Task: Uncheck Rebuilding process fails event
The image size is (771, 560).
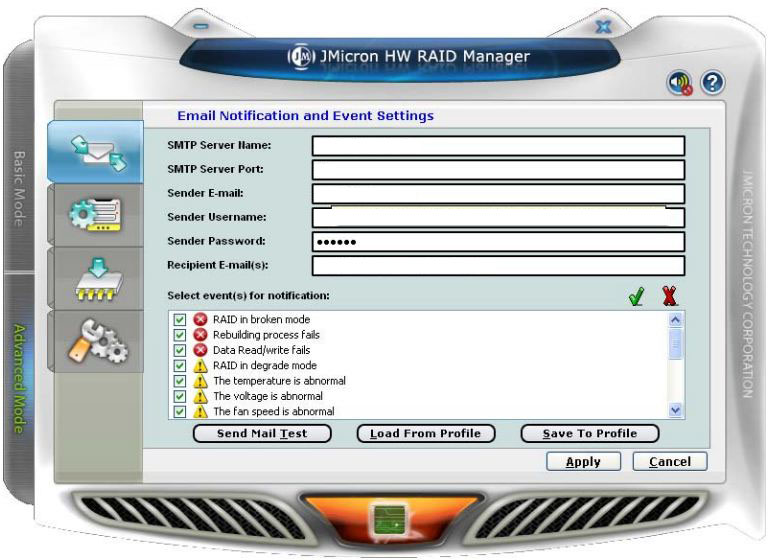Action: tap(180, 335)
